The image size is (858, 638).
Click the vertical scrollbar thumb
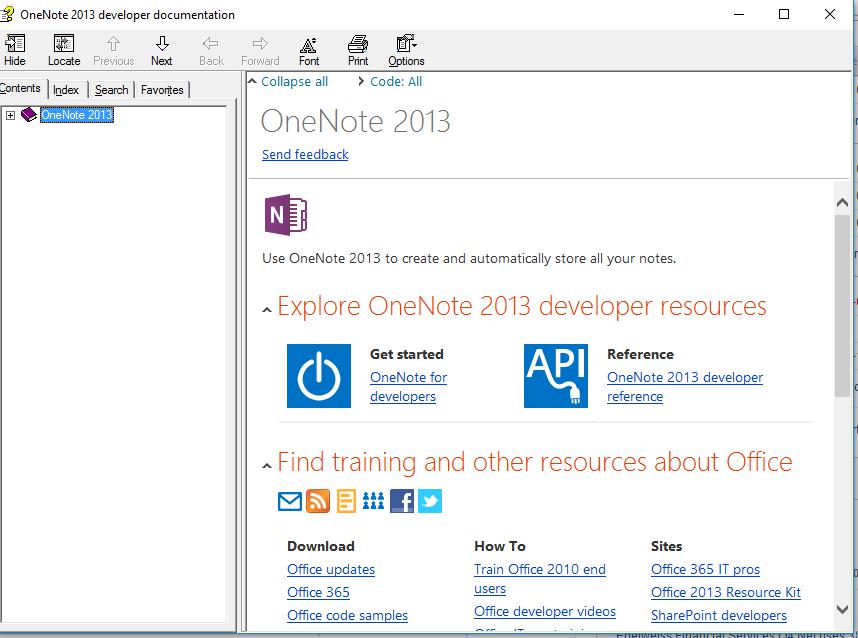click(x=843, y=305)
